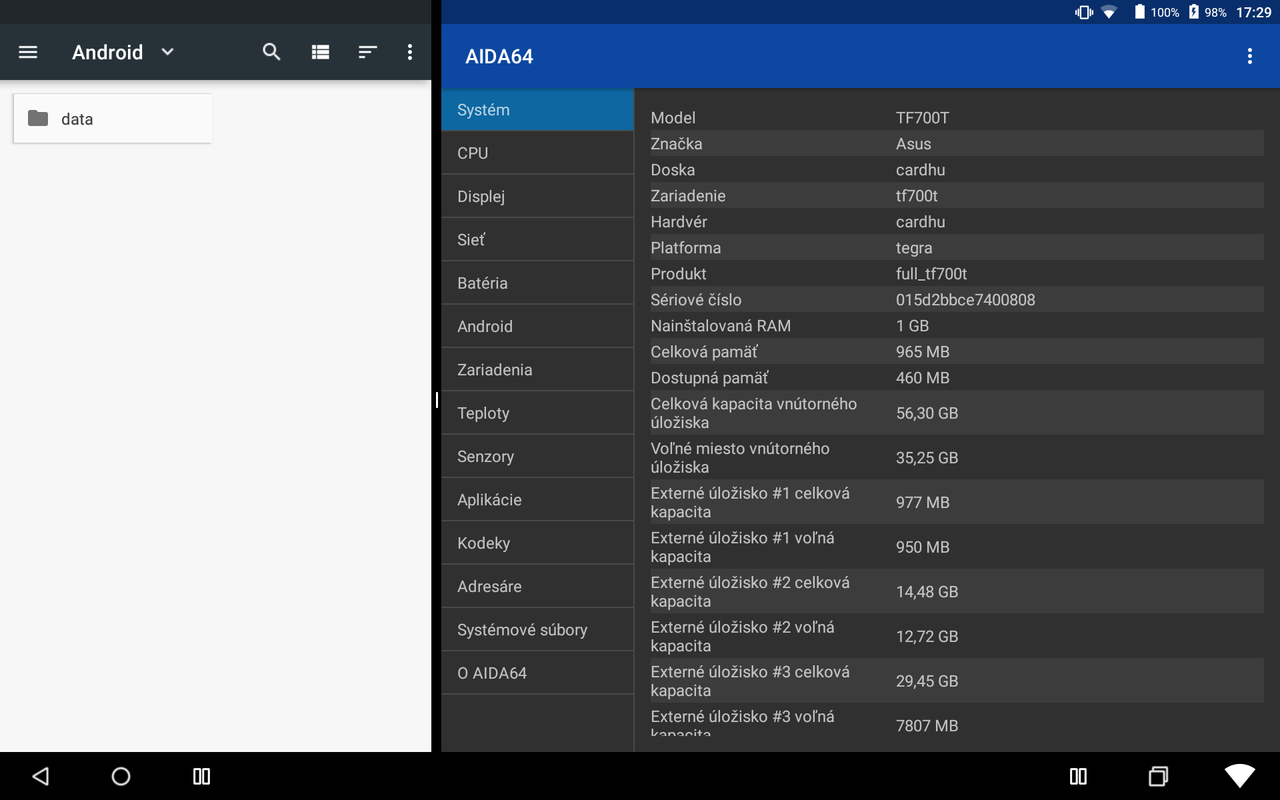This screenshot has height=800, width=1280.
Task: Select external storage #3 capacity 29,45 GB
Action: click(x=927, y=681)
